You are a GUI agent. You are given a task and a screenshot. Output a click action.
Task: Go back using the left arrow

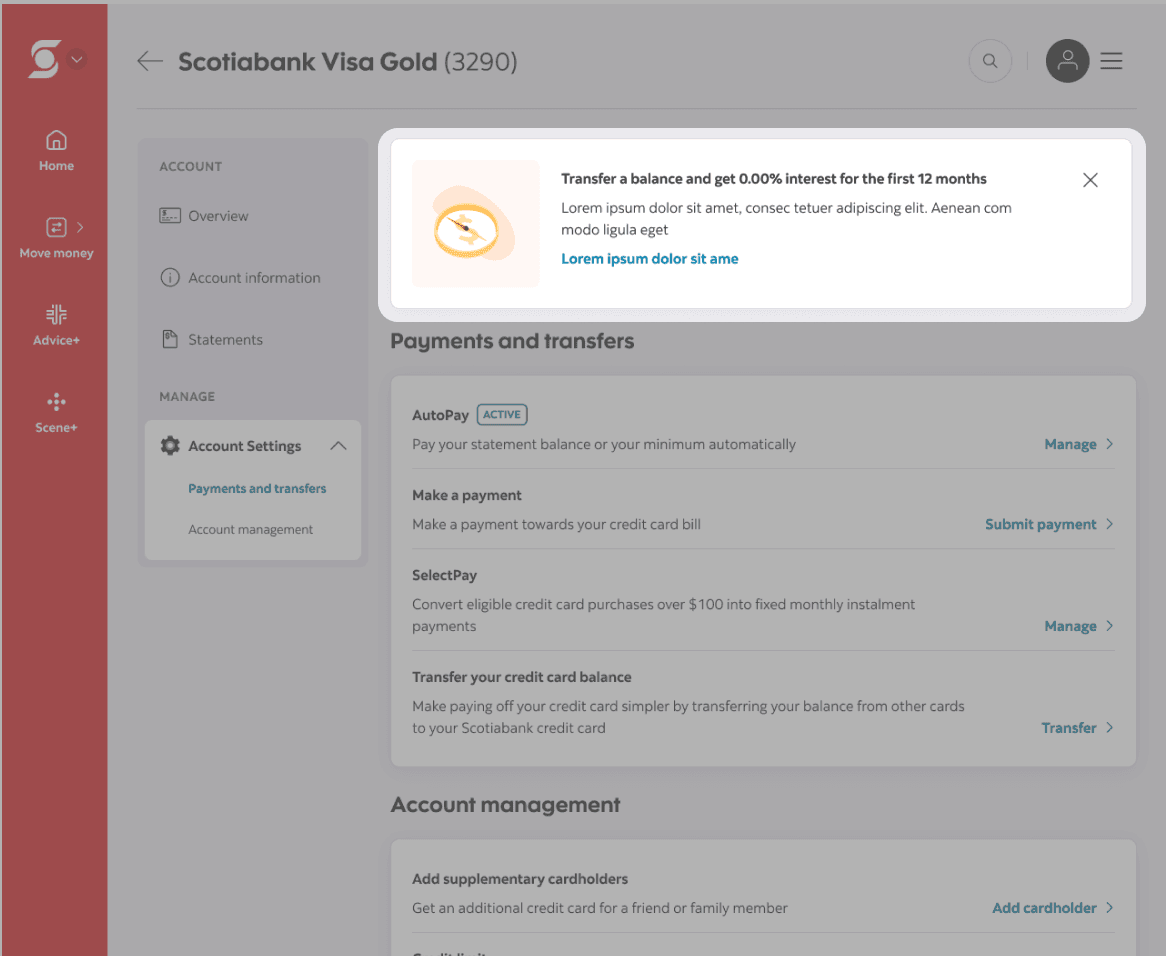point(149,61)
